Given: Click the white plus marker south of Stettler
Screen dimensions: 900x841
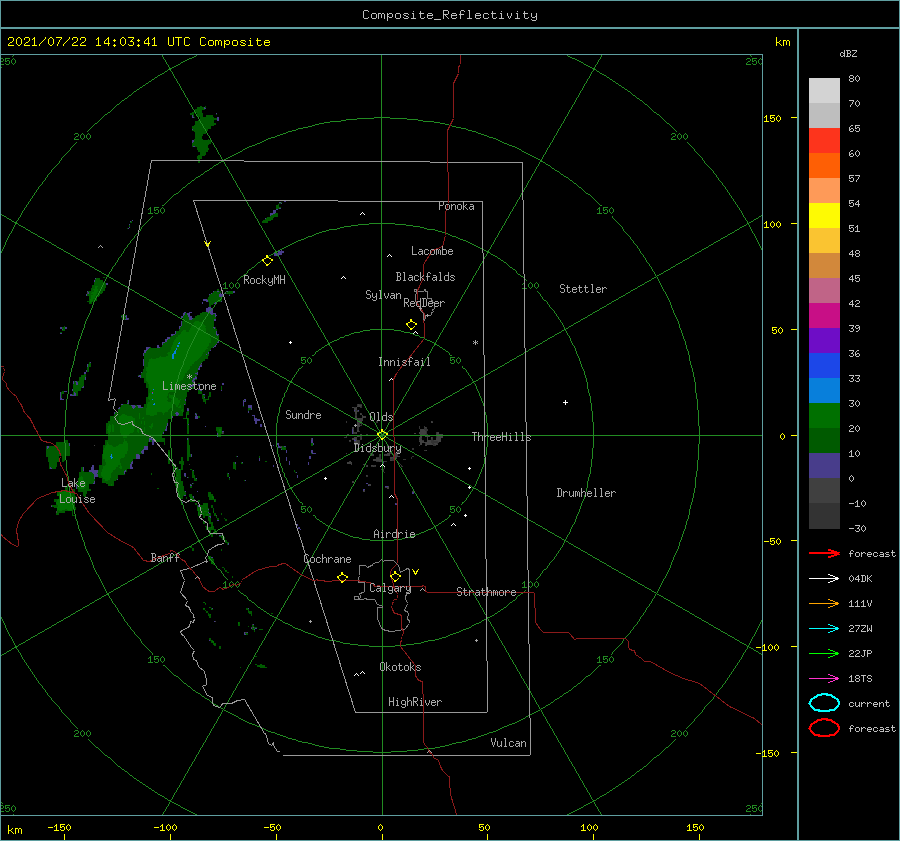Looking at the screenshot, I should [565, 402].
